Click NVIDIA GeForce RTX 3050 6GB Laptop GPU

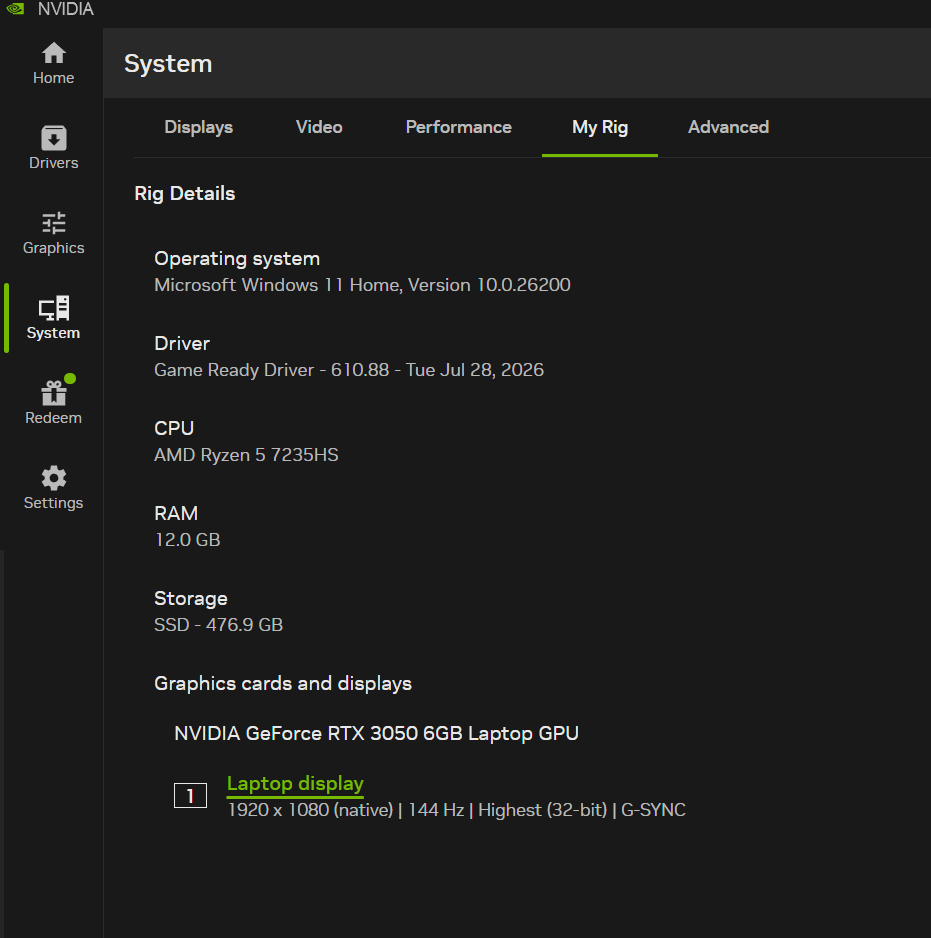pos(376,733)
